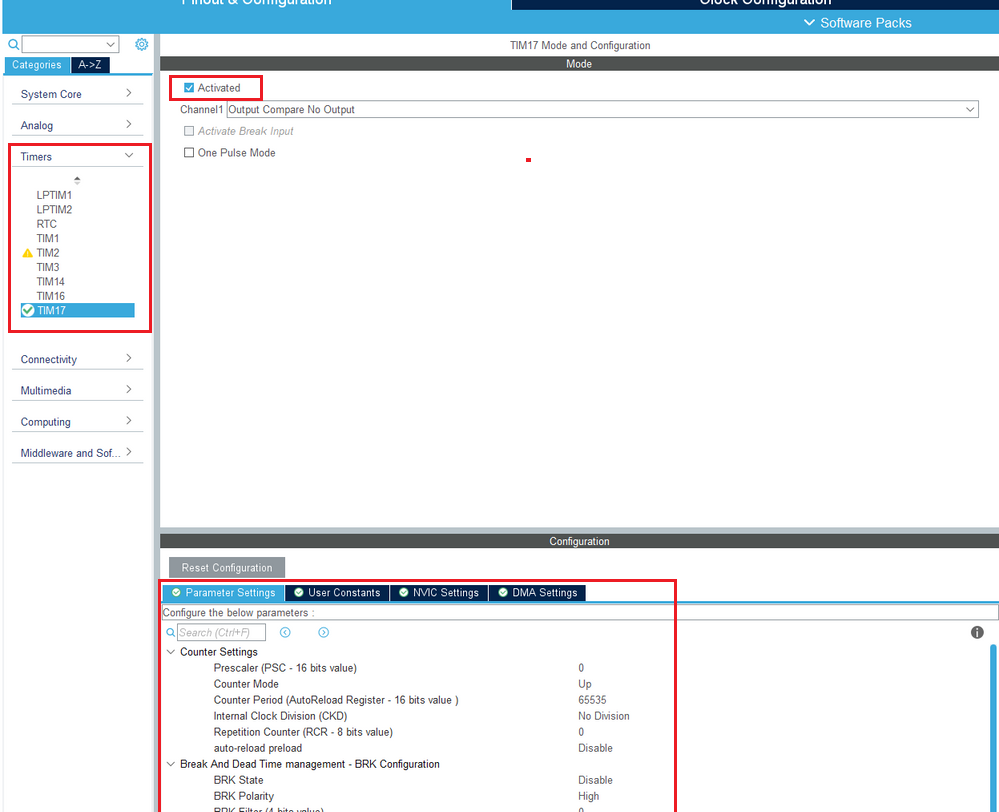Click the BRK Polarity value High

[589, 796]
